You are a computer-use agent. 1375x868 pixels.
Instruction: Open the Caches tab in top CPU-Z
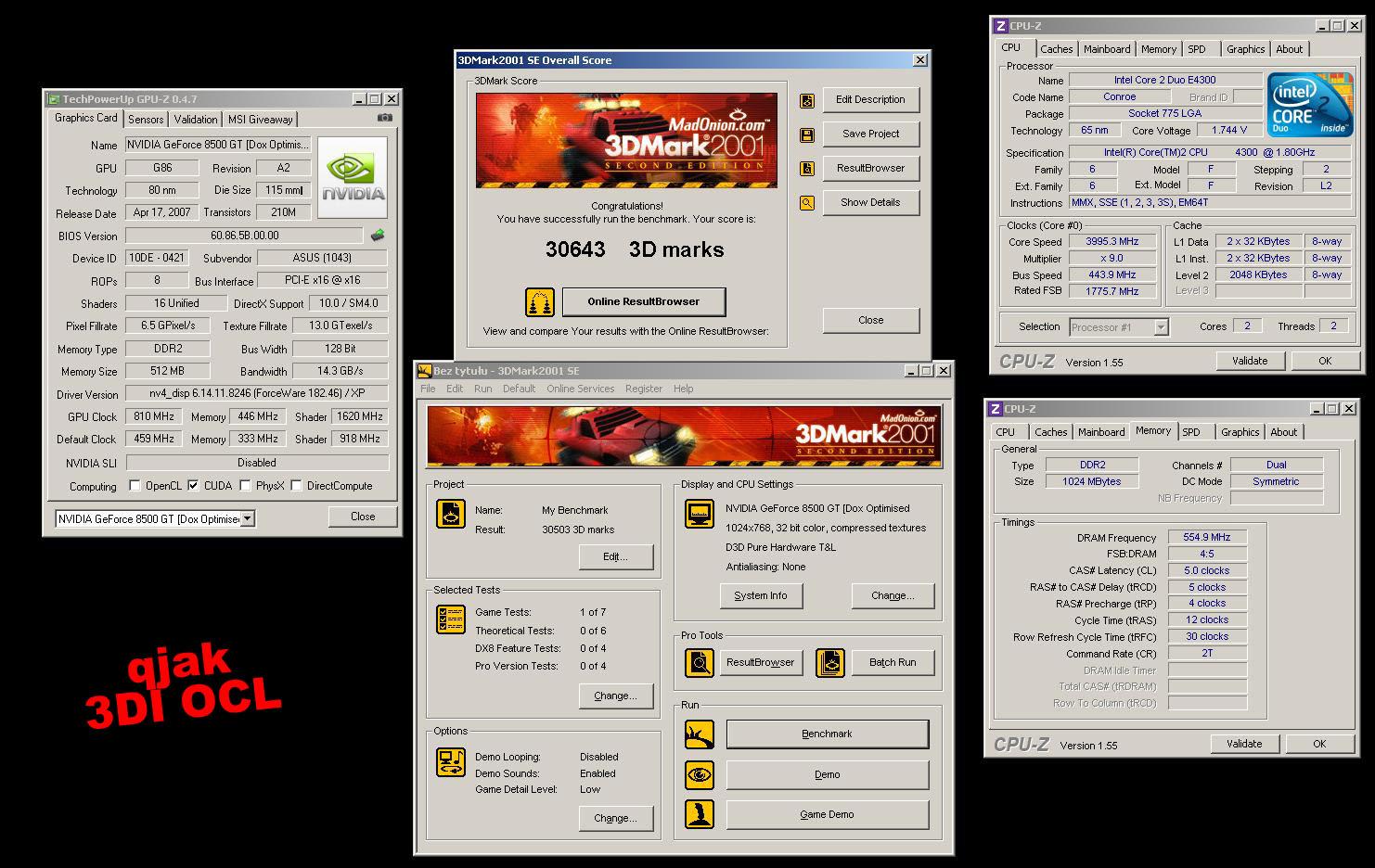[1056, 49]
